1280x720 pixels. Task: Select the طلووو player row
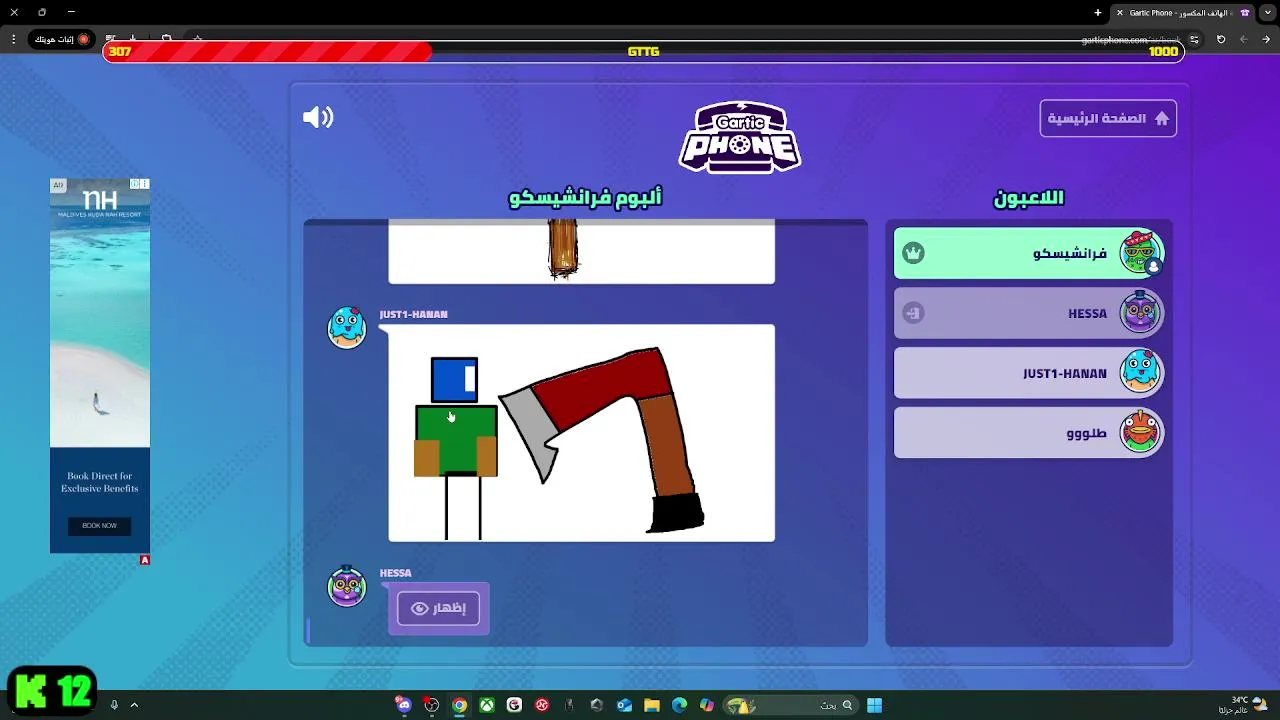tap(1029, 433)
